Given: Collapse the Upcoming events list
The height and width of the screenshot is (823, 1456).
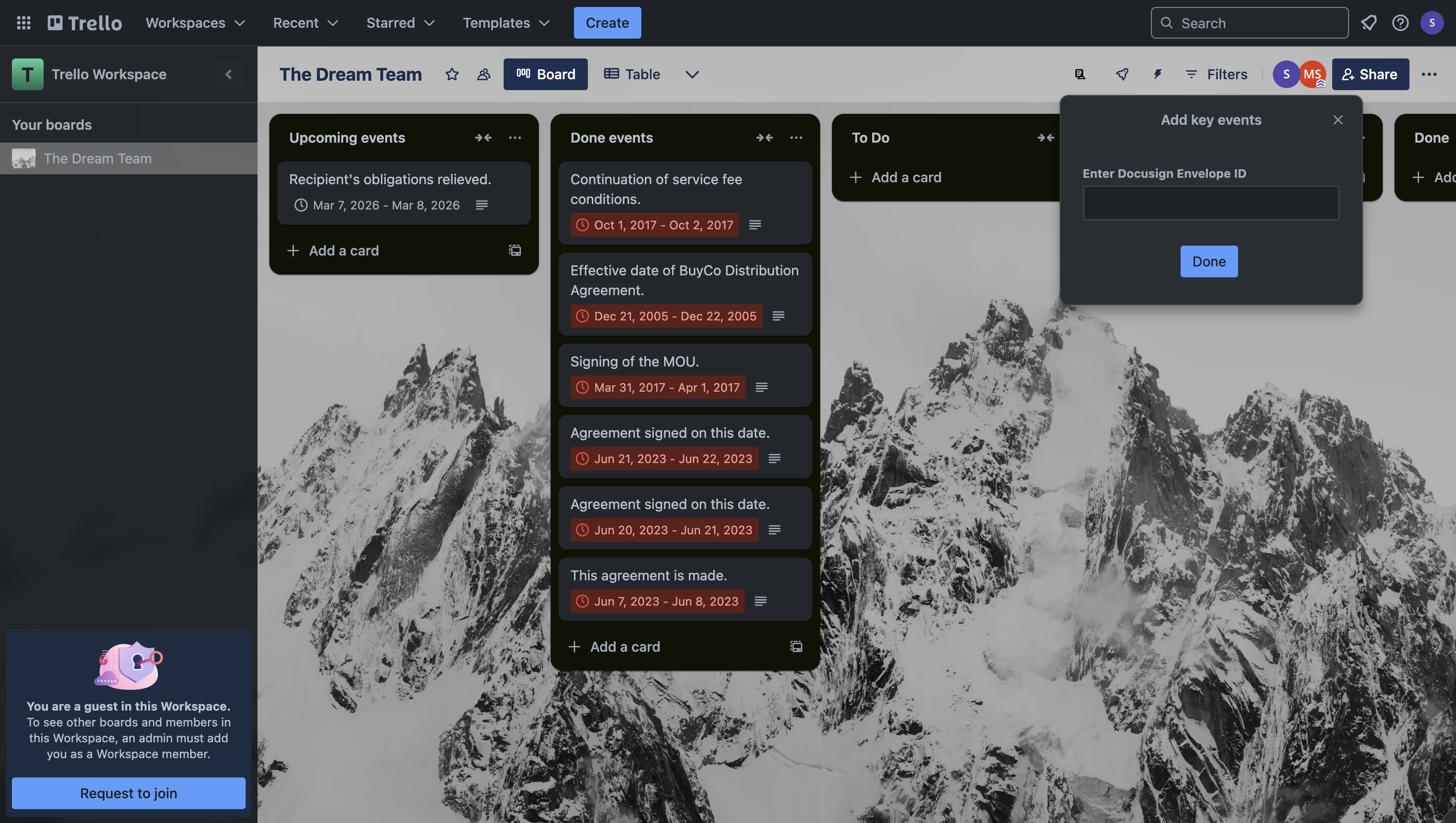Looking at the screenshot, I should (x=483, y=137).
